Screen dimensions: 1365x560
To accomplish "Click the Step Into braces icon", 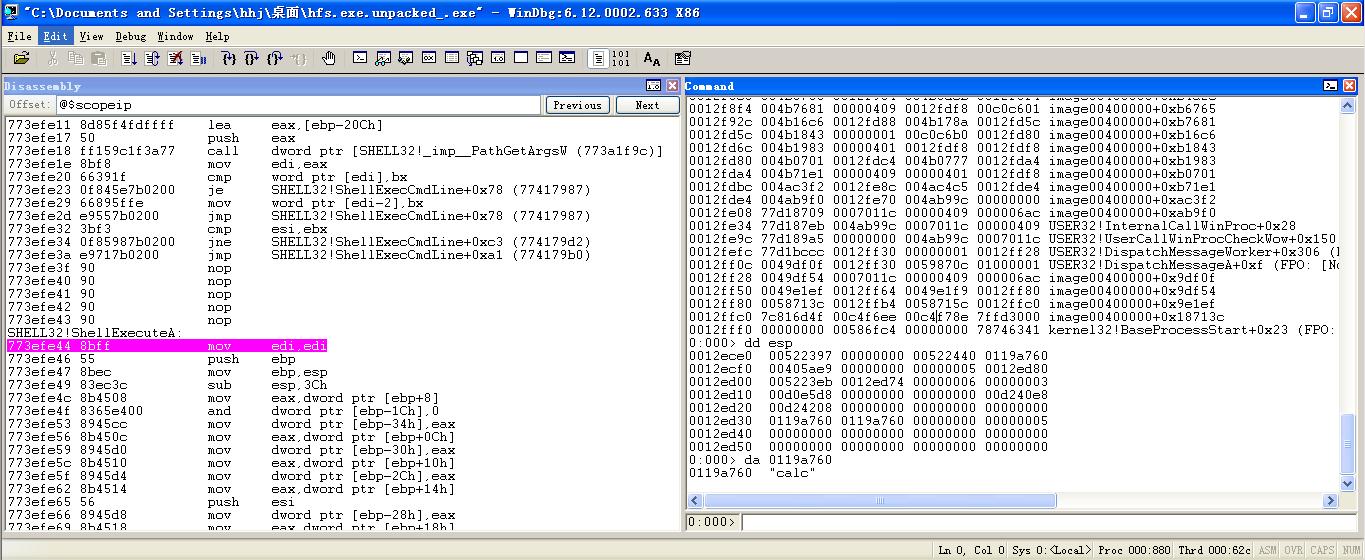I will tap(229, 59).
